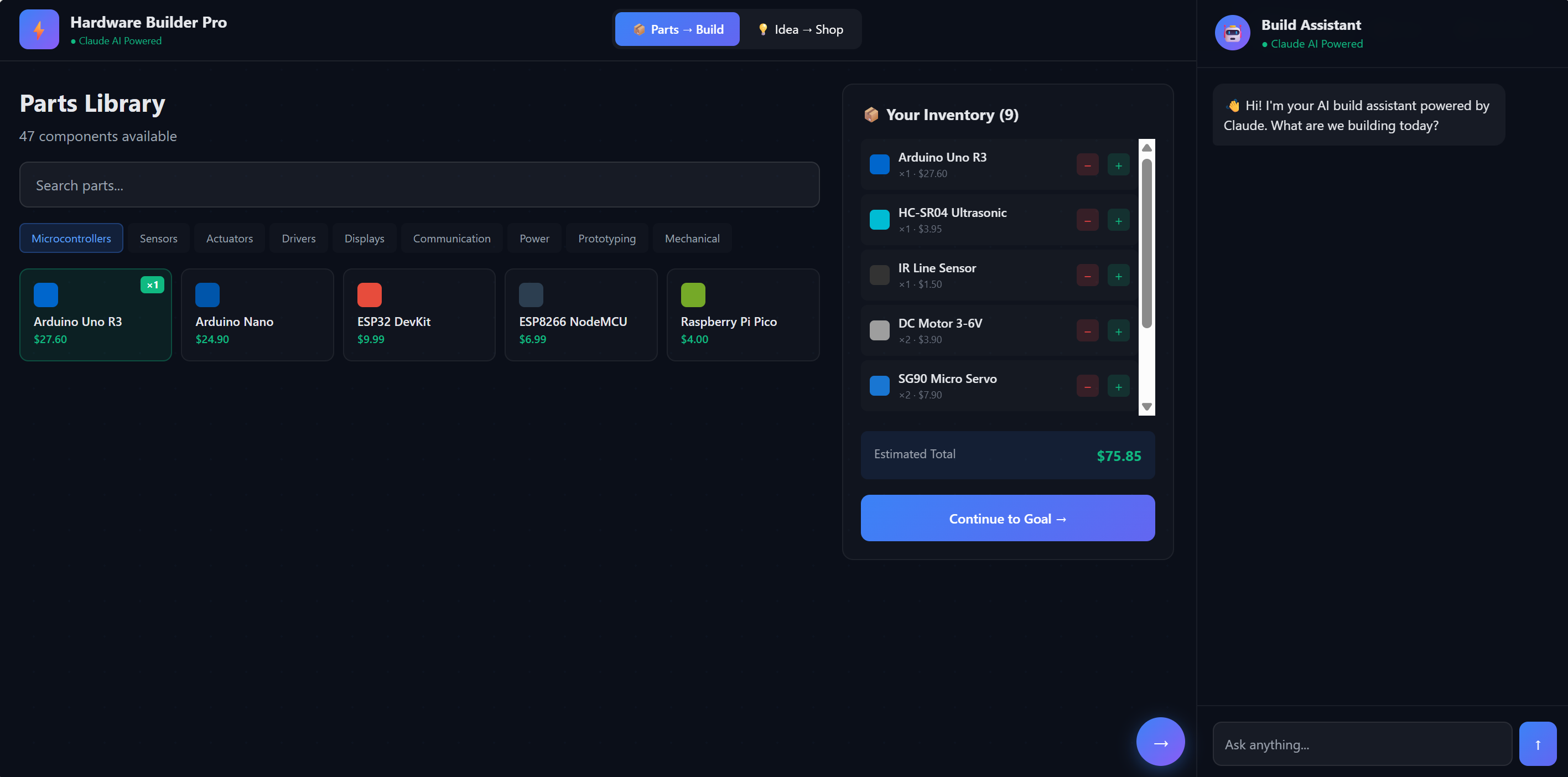This screenshot has width=1568, height=777.
Task: Switch to the Idea → Shop mode
Action: point(800,29)
